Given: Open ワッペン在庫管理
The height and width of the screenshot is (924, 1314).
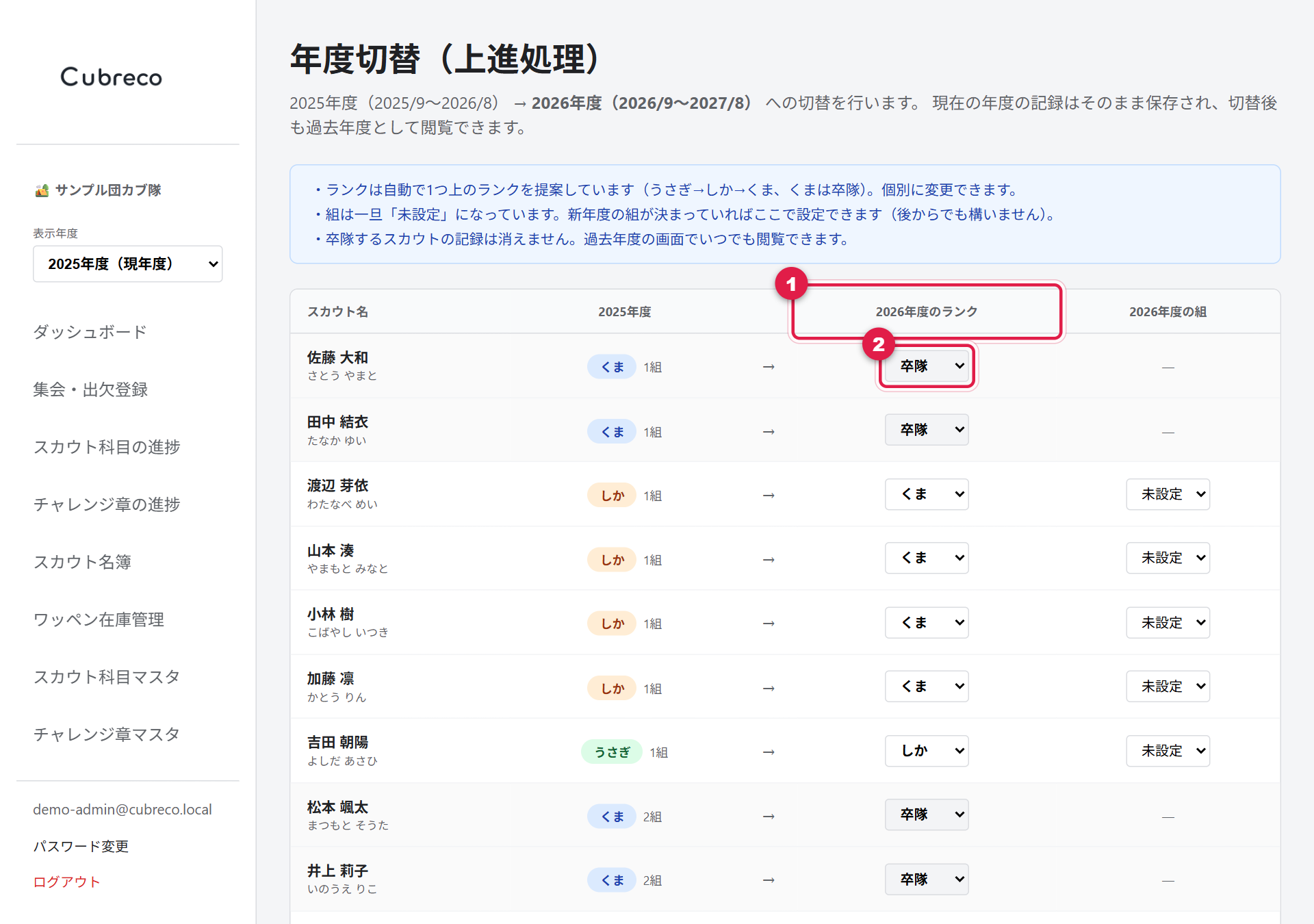Looking at the screenshot, I should pos(99,619).
